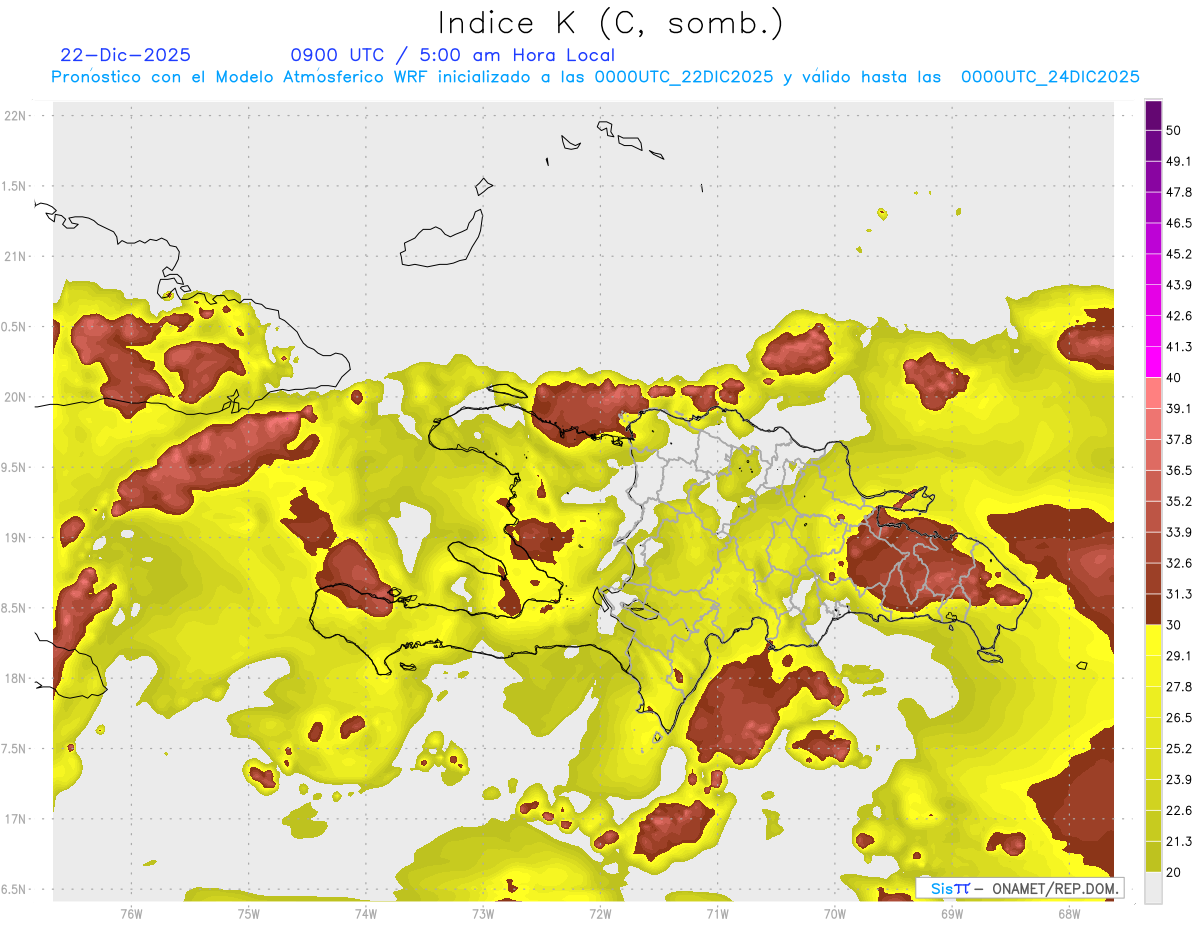Image resolution: width=1200 pixels, height=927 pixels.
Task: Click the '22.6' color scale value
Action: coord(1179,811)
